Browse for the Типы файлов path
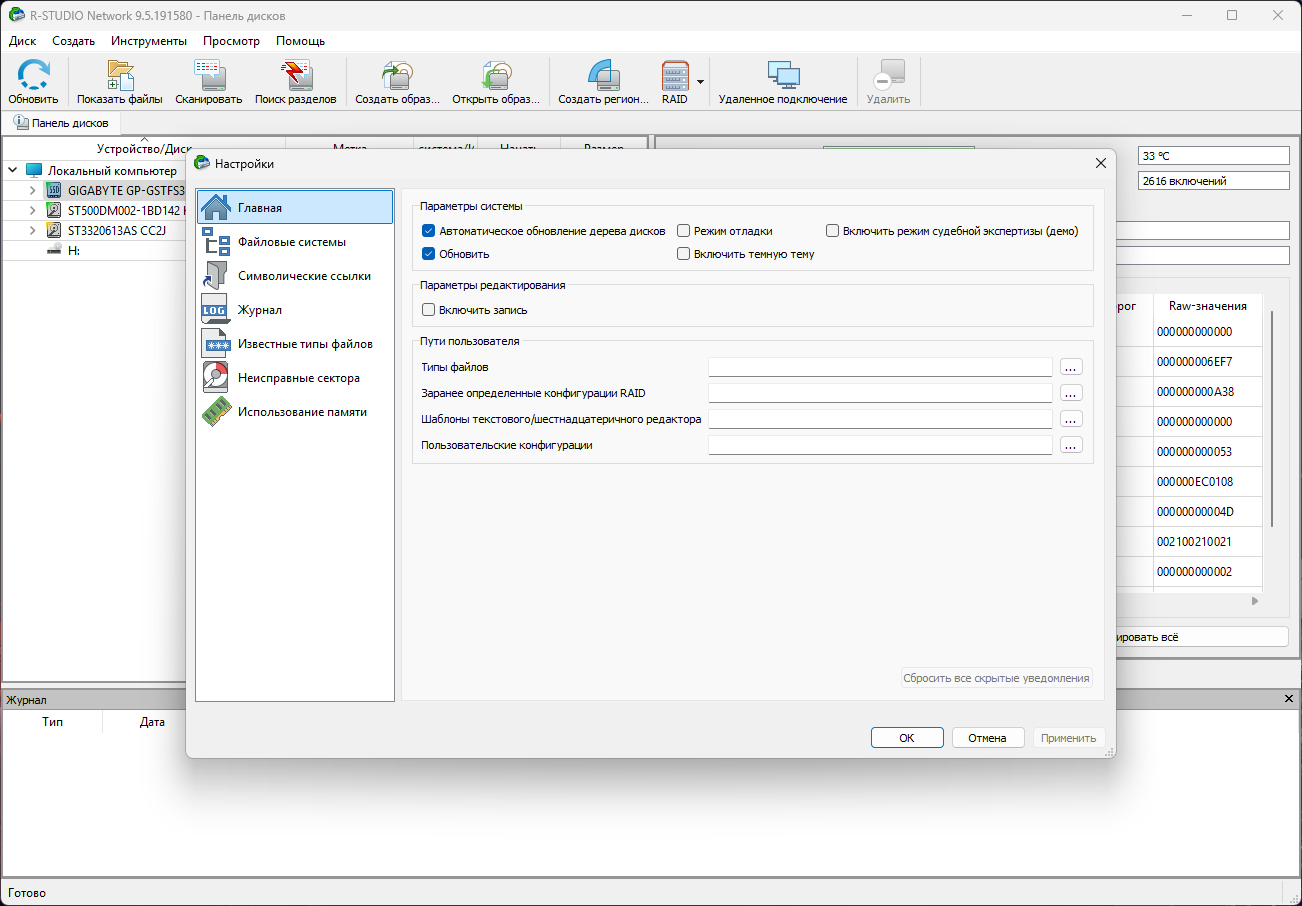 pos(1071,367)
